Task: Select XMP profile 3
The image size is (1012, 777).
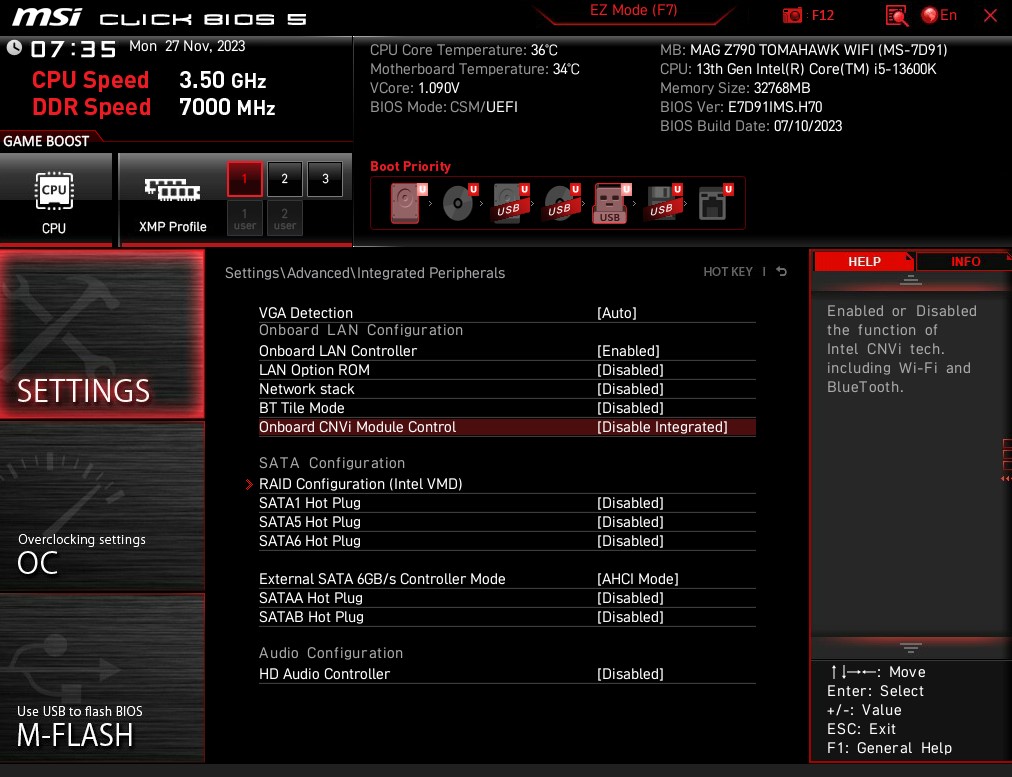Action: coord(325,179)
